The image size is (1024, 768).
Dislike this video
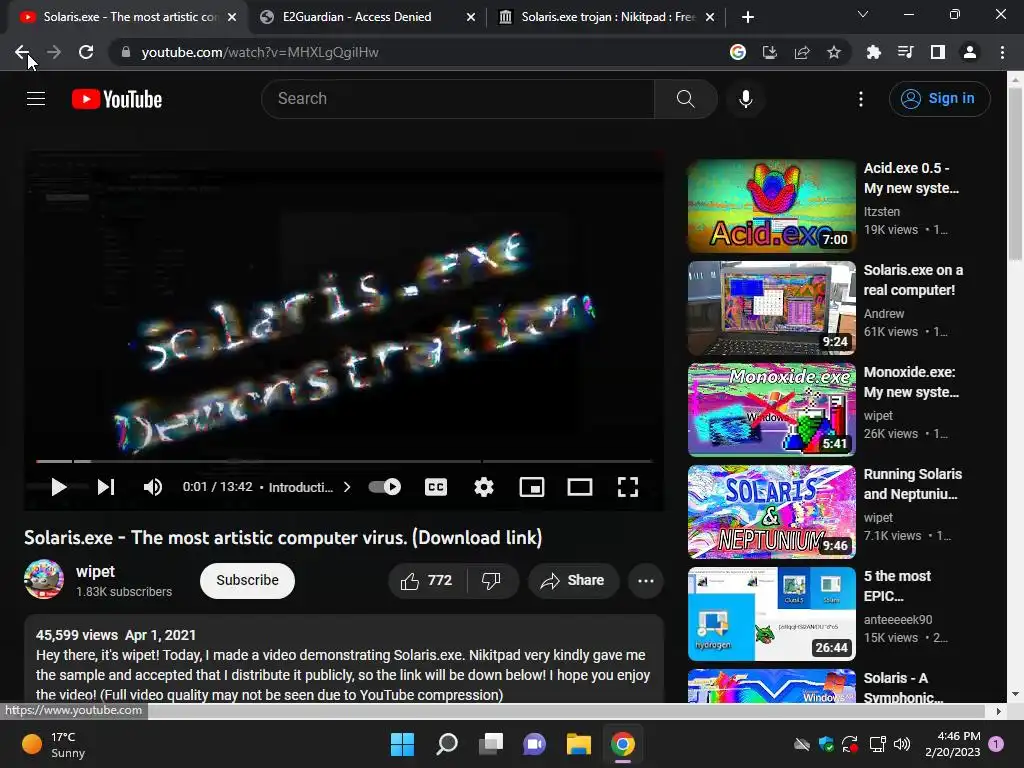pos(491,581)
